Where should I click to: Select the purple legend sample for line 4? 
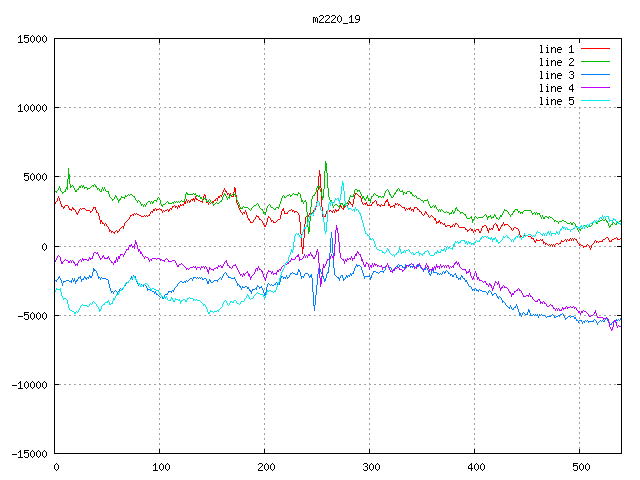(595, 88)
